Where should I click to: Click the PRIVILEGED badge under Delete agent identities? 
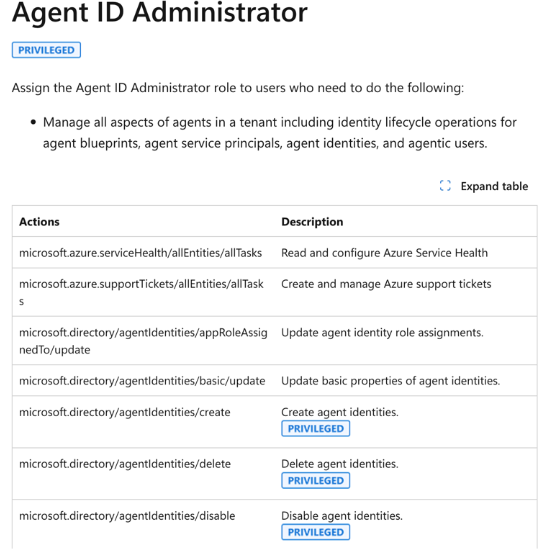[x=315, y=480]
